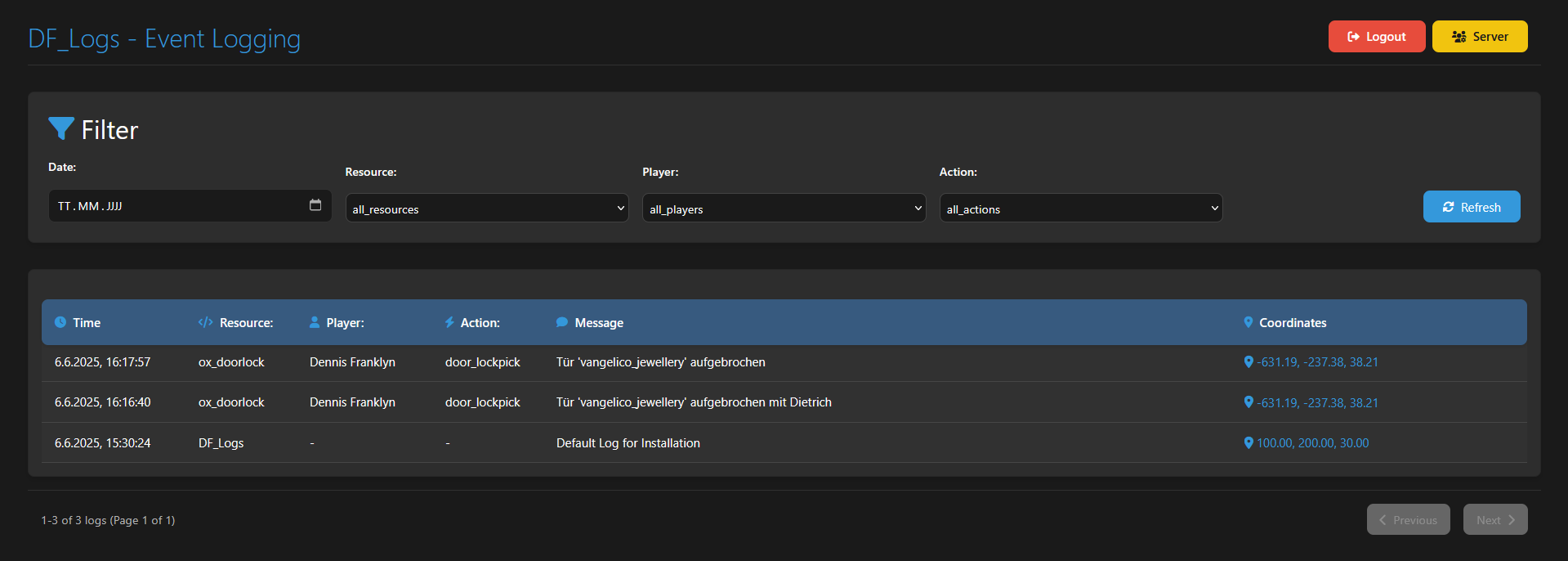Click the Action: column header
This screenshot has width=1568, height=561.
coord(480,323)
